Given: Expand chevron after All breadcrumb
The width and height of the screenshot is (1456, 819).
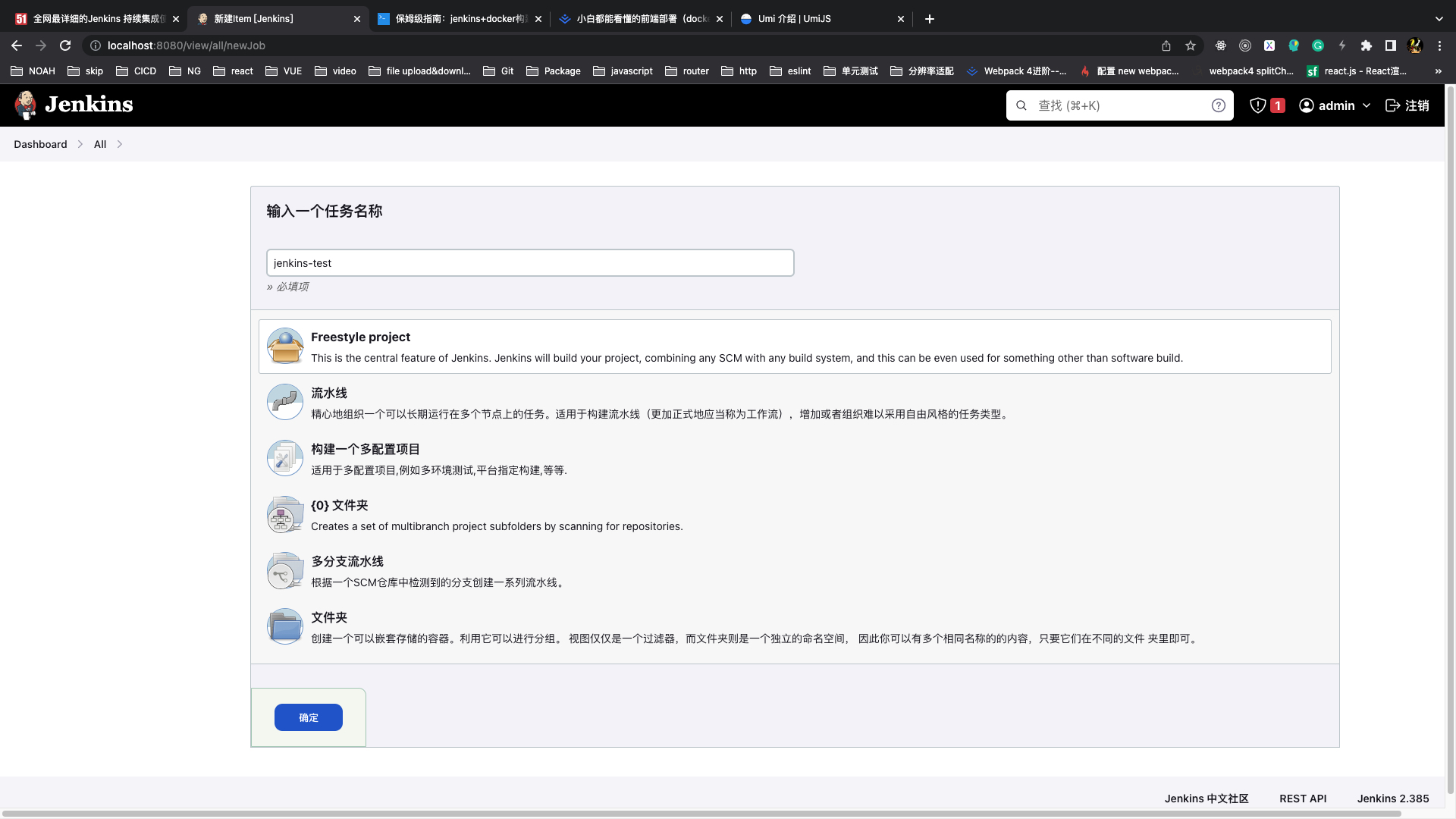Looking at the screenshot, I should coord(120,144).
